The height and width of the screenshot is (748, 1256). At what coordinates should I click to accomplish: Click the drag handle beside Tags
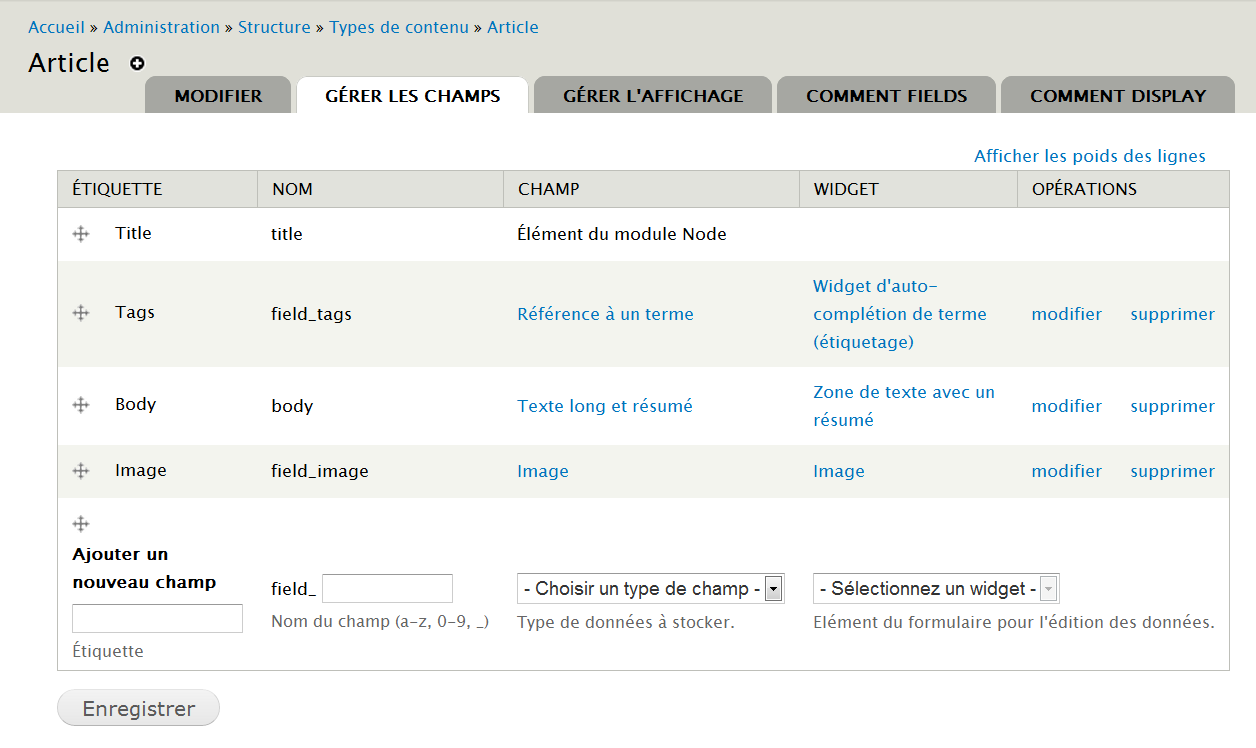click(81, 313)
